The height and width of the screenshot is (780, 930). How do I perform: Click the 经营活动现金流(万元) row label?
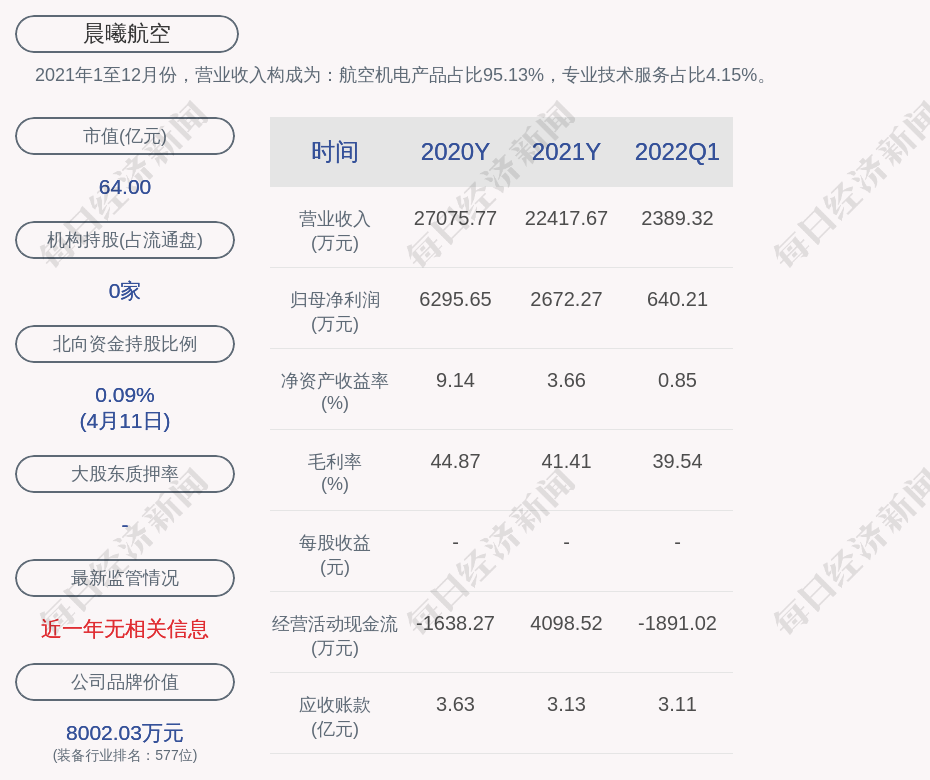(335, 636)
